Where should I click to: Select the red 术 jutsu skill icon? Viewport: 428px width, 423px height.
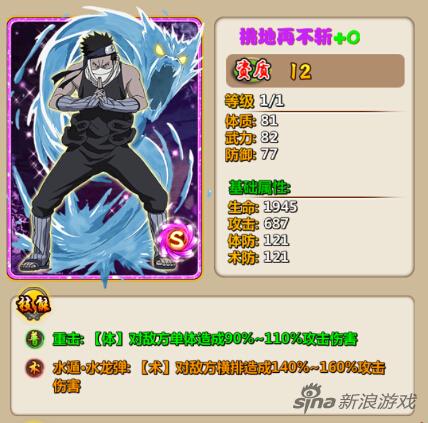[x=35, y=368]
